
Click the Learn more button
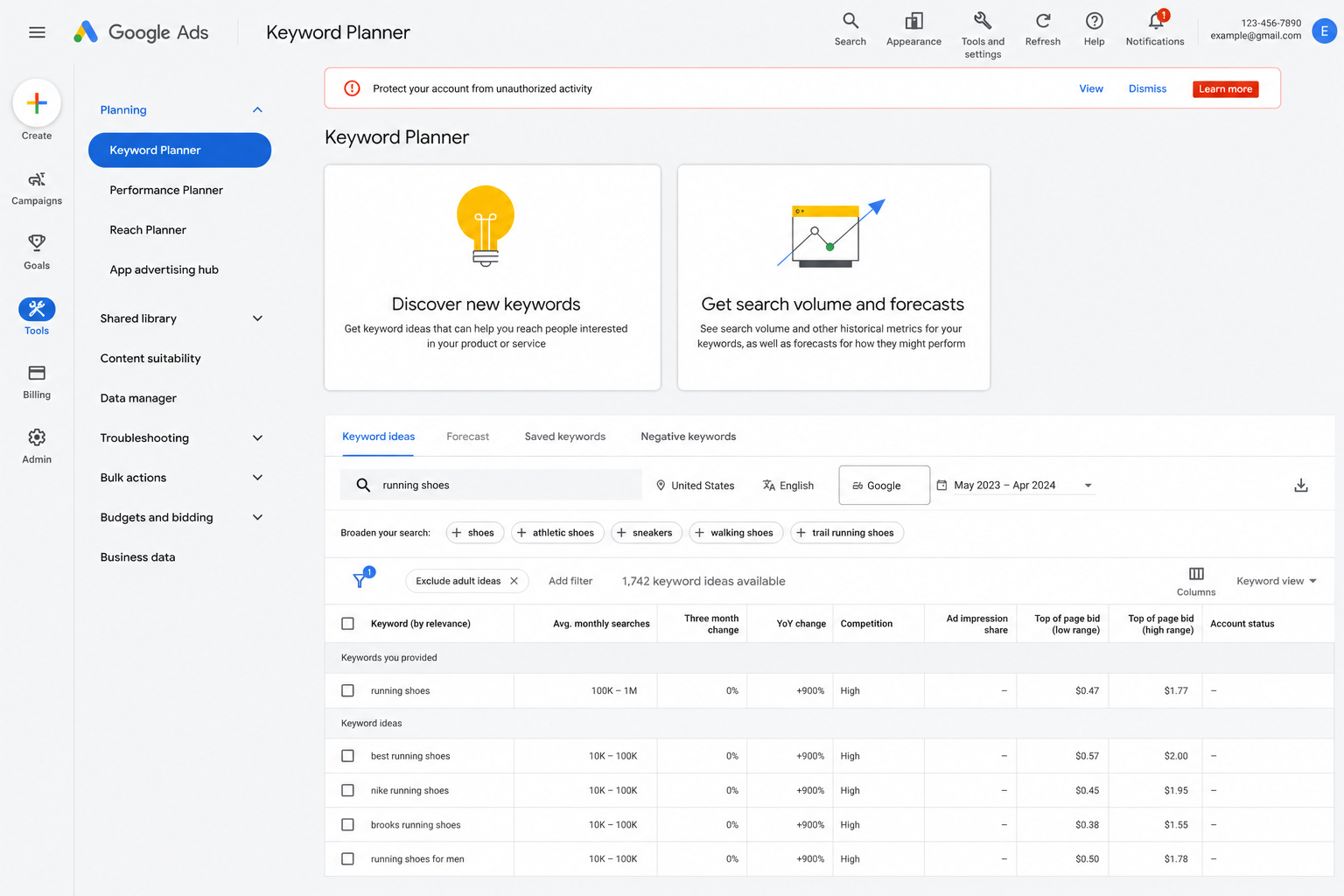pyautogui.click(x=1225, y=89)
